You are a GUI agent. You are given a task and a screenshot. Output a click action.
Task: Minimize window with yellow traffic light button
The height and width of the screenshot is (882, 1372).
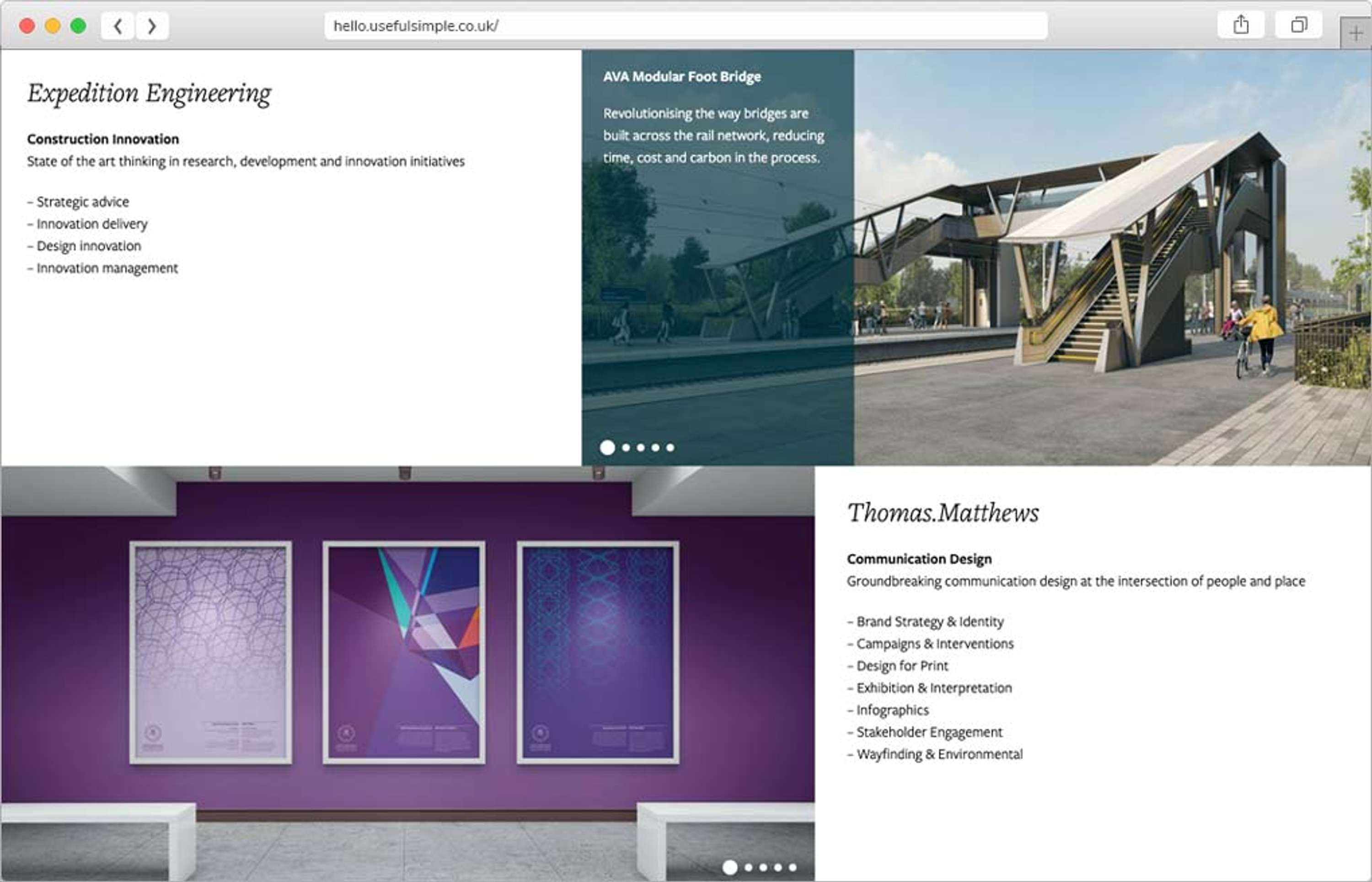click(x=53, y=26)
